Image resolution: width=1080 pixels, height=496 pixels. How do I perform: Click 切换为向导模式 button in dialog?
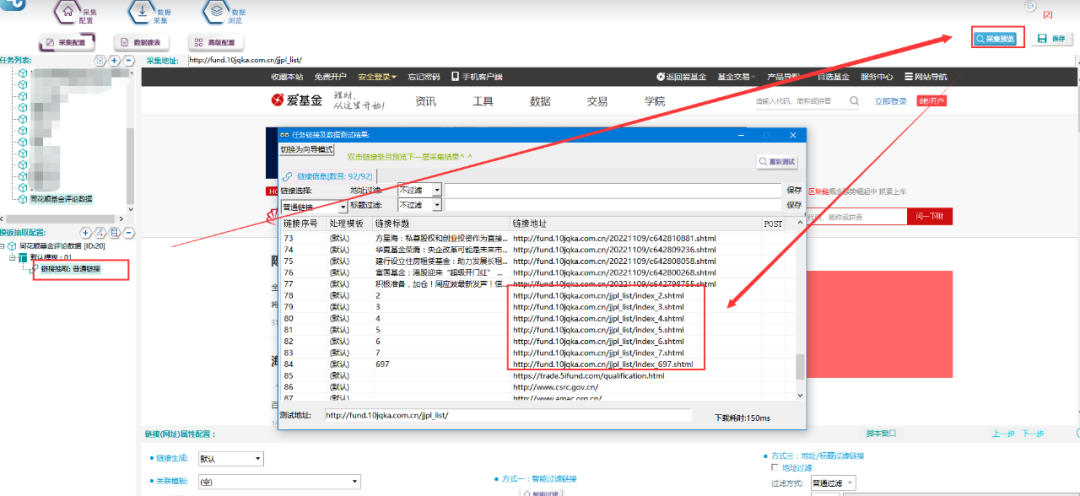(307, 149)
